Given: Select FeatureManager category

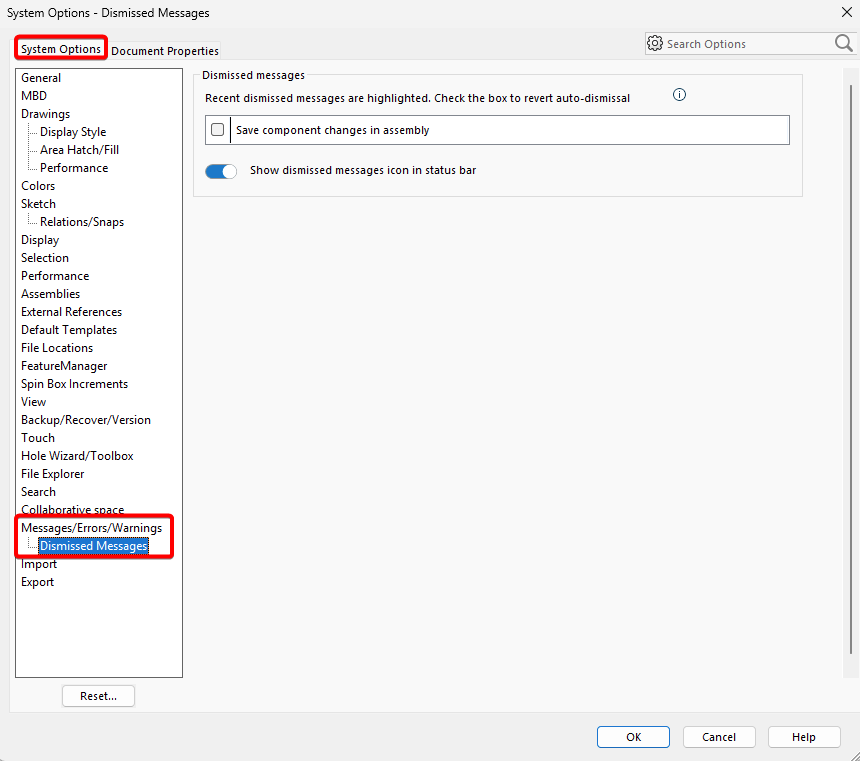Looking at the screenshot, I should pos(64,366).
